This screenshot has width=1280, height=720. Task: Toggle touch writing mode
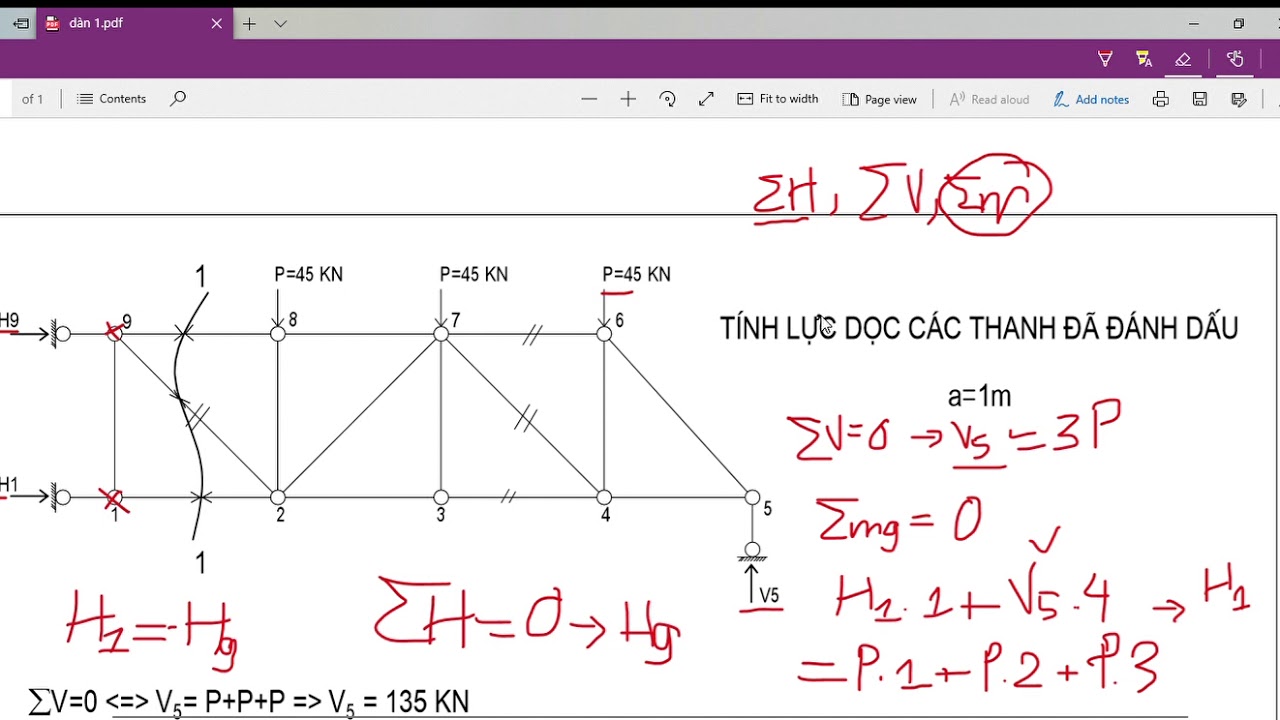1235,59
